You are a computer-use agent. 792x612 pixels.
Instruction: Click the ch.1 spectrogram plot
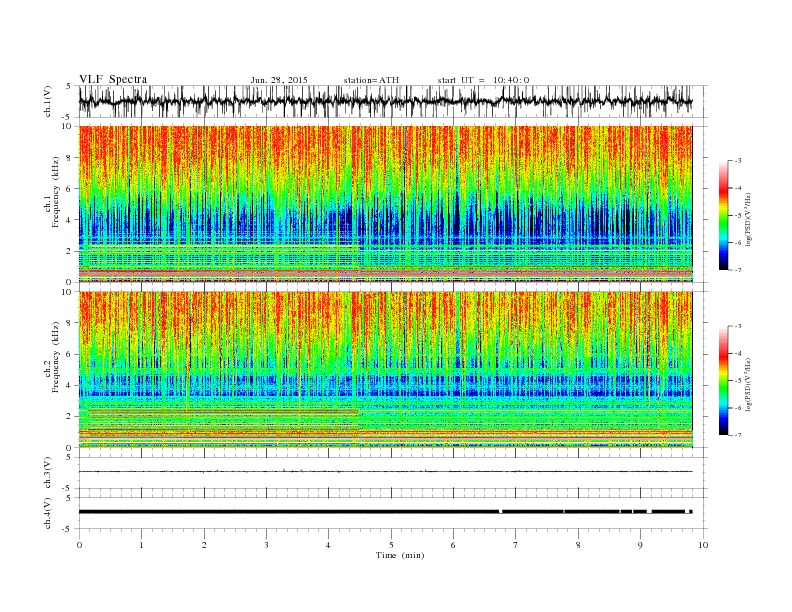tap(385, 204)
